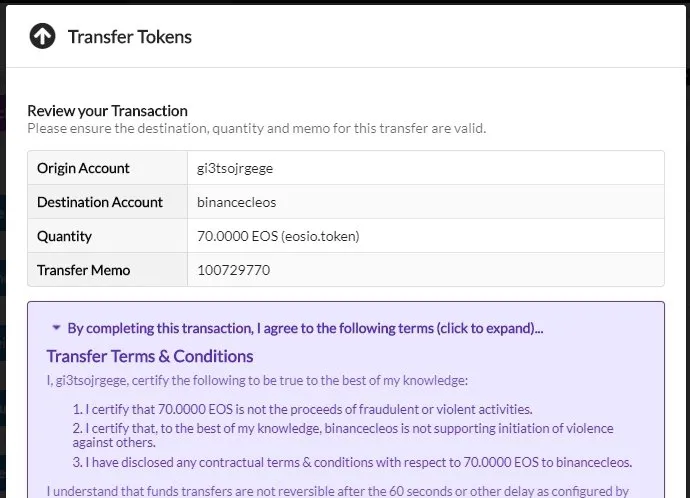Click the third certification about contractual terms

(352, 462)
